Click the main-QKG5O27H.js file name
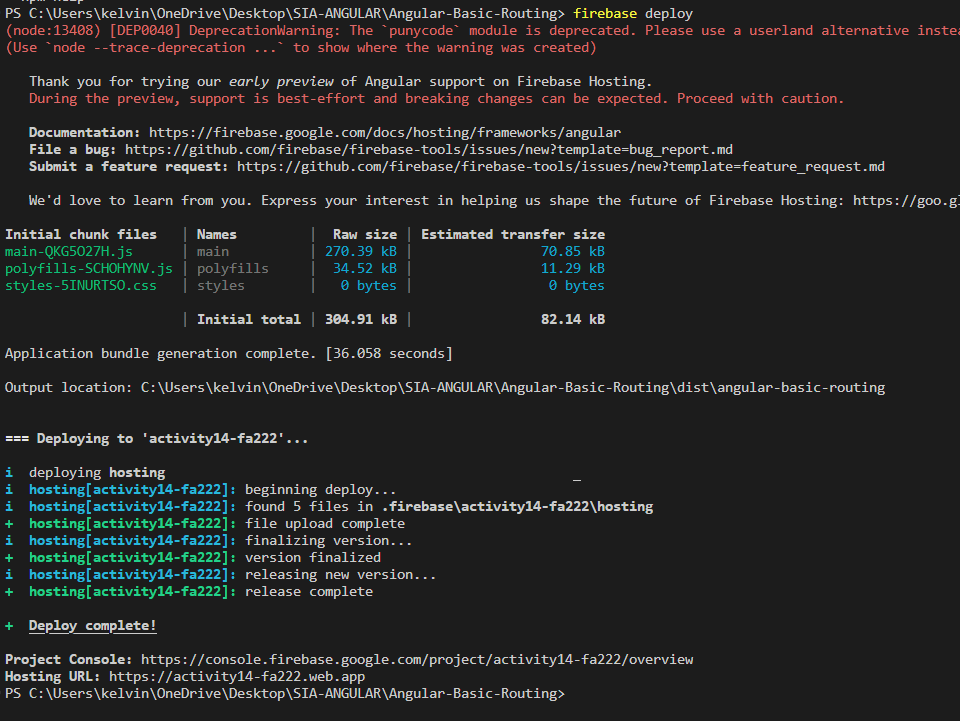960x721 pixels. (x=69, y=252)
